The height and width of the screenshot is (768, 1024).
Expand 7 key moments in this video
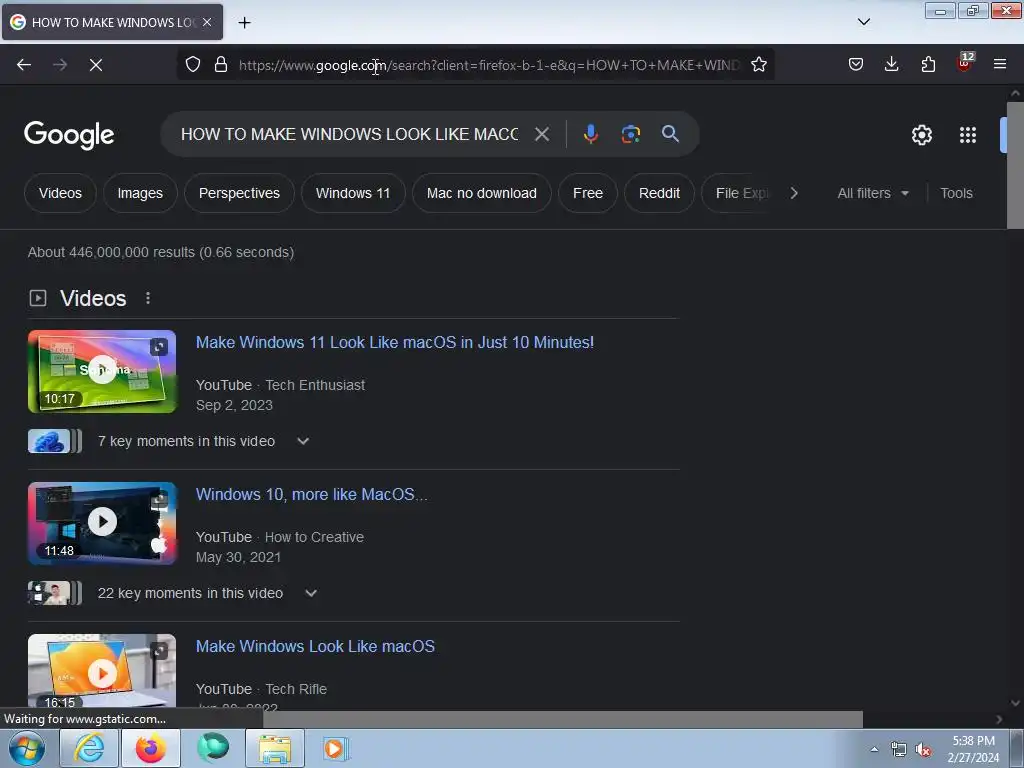click(202, 441)
